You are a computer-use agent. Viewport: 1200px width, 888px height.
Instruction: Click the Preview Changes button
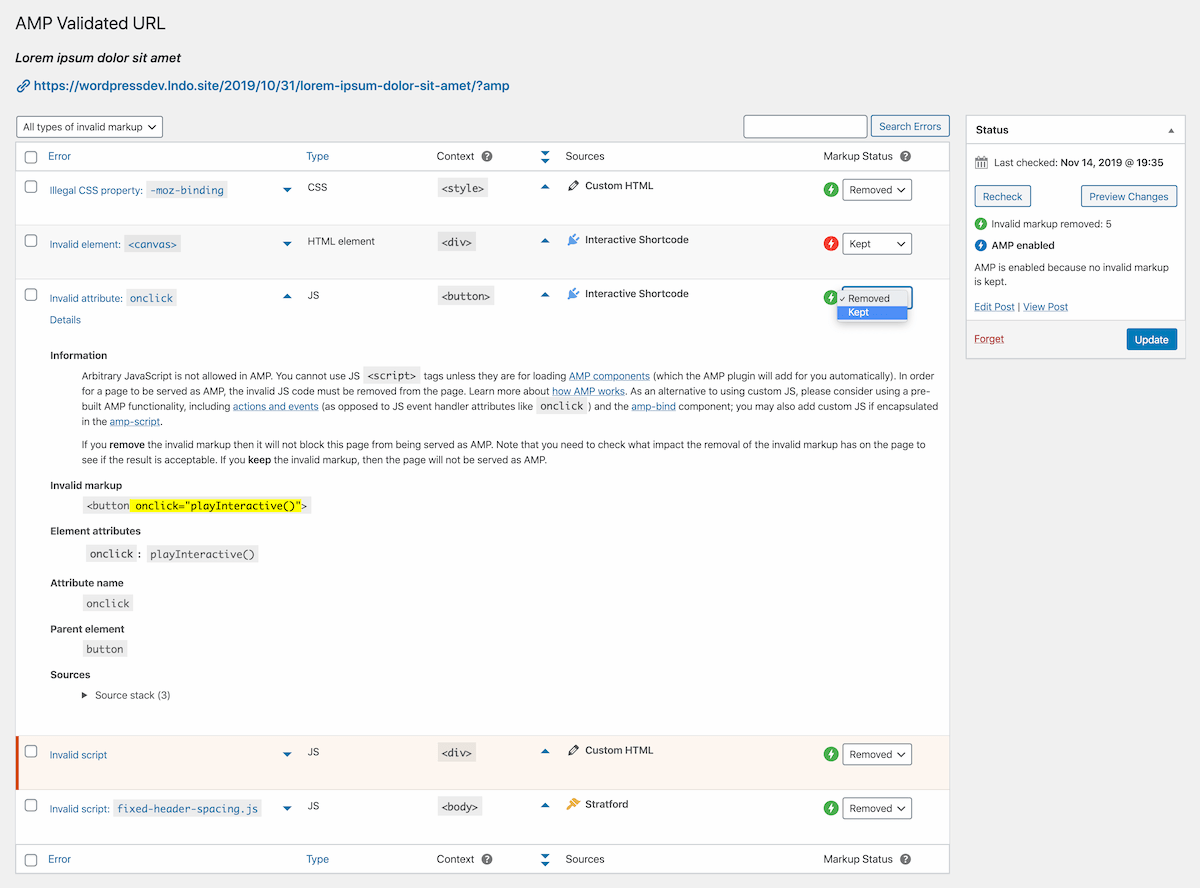click(x=1129, y=196)
